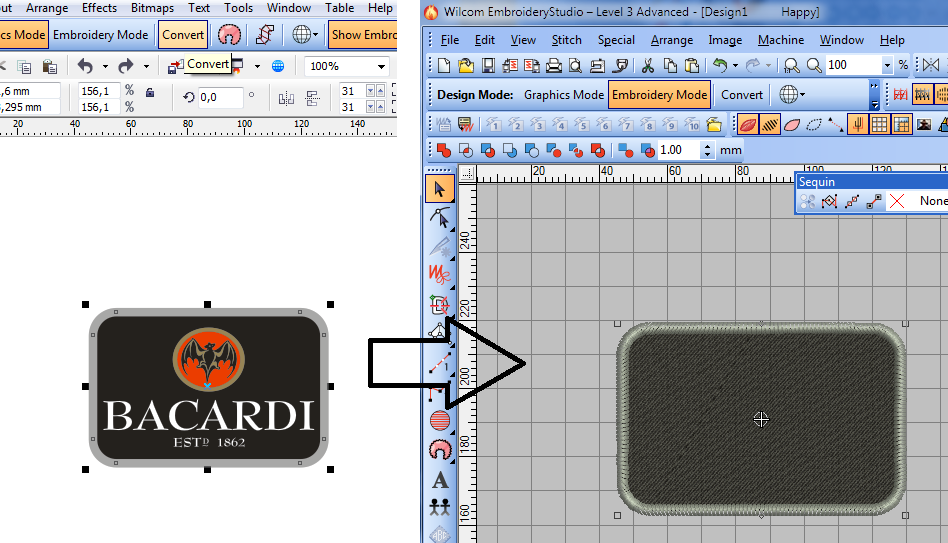Toggle show stitches striped icon
Image resolution: width=948 pixels, height=543 pixels.
click(770, 125)
